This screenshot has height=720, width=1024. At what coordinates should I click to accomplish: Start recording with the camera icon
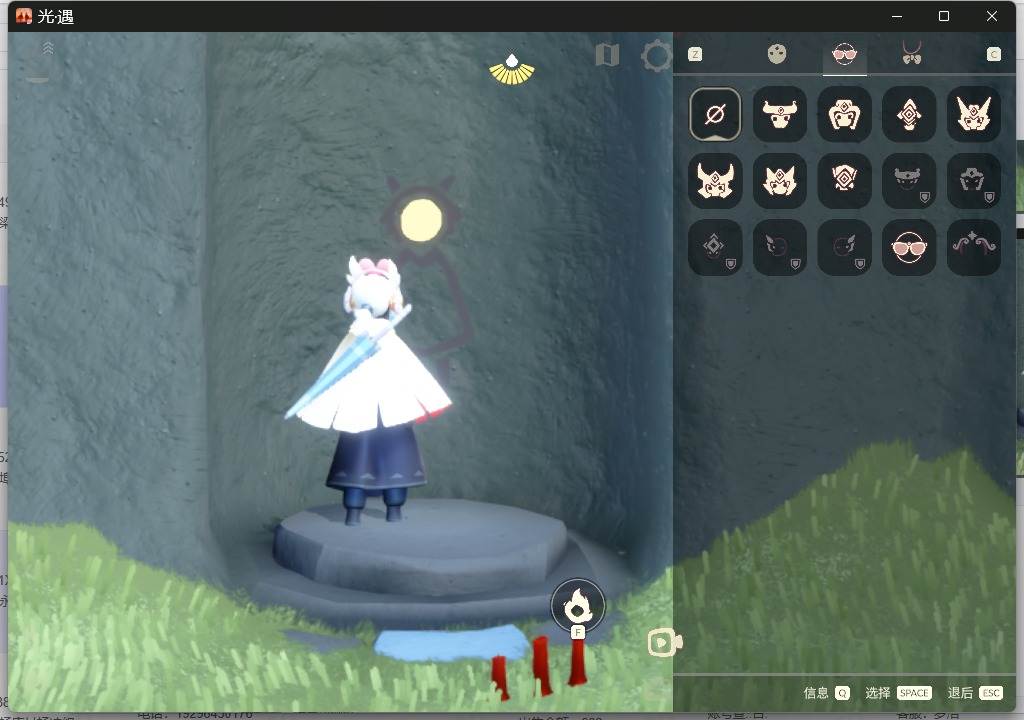[665, 642]
